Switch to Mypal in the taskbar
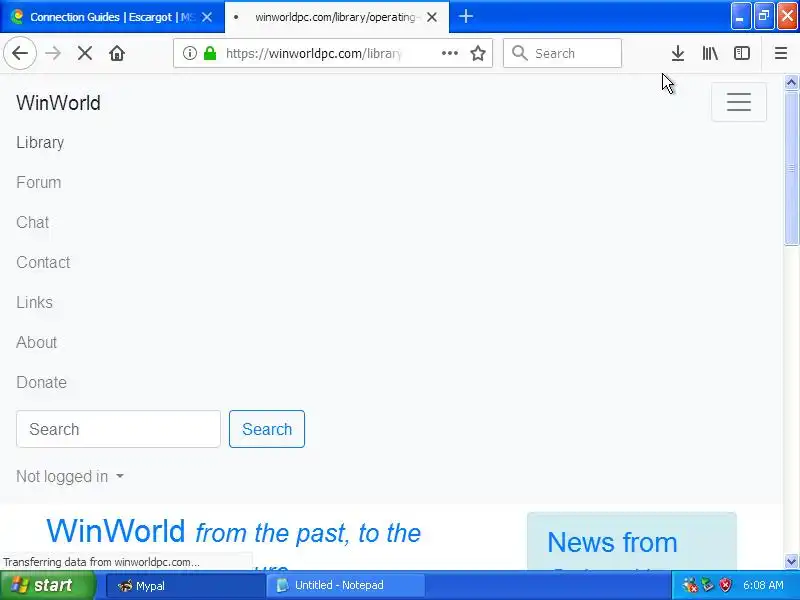 185,586
